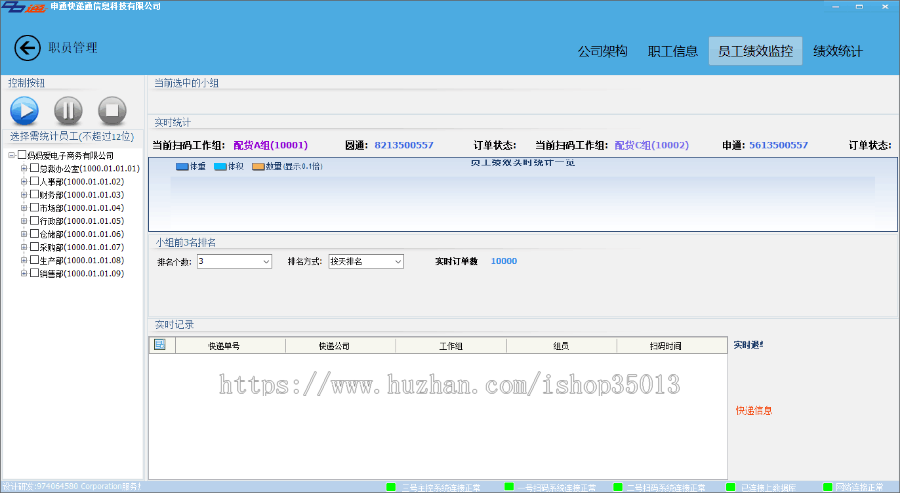Image resolution: width=900 pixels, height=493 pixels.
Task: Check the 仓储部(1000.01.01.06) checkbox
Action: coord(34,234)
